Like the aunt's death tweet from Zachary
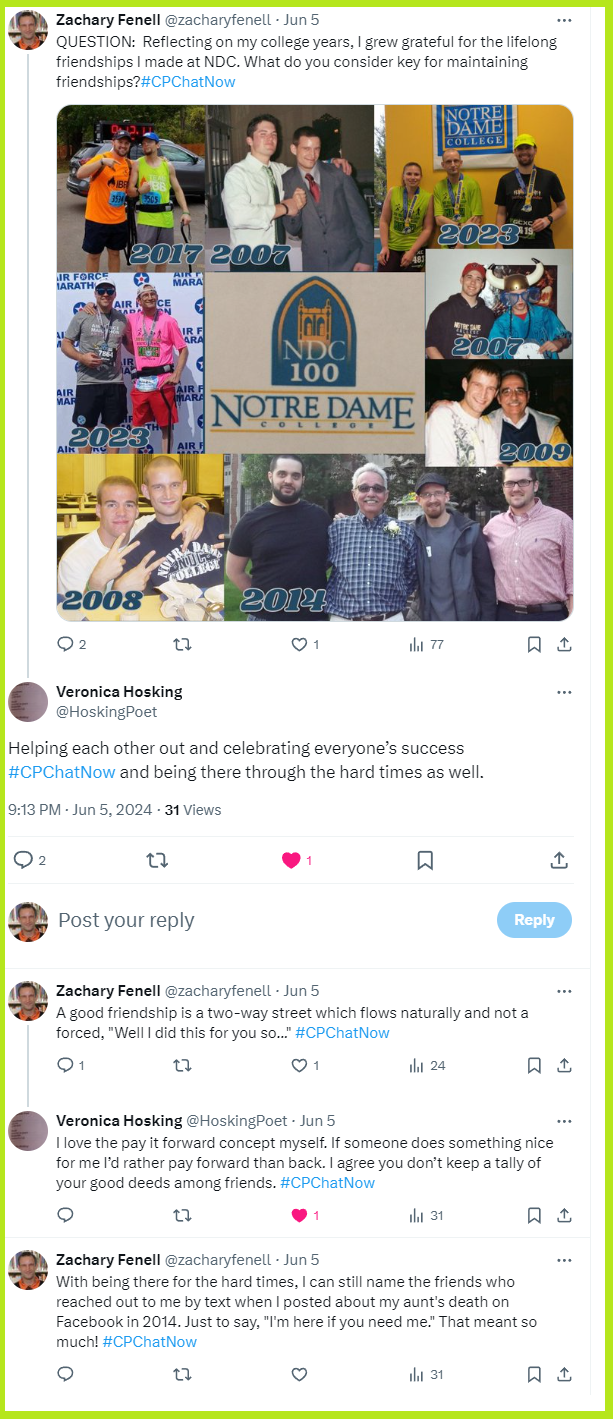This screenshot has height=1420, width=614. [299, 1375]
